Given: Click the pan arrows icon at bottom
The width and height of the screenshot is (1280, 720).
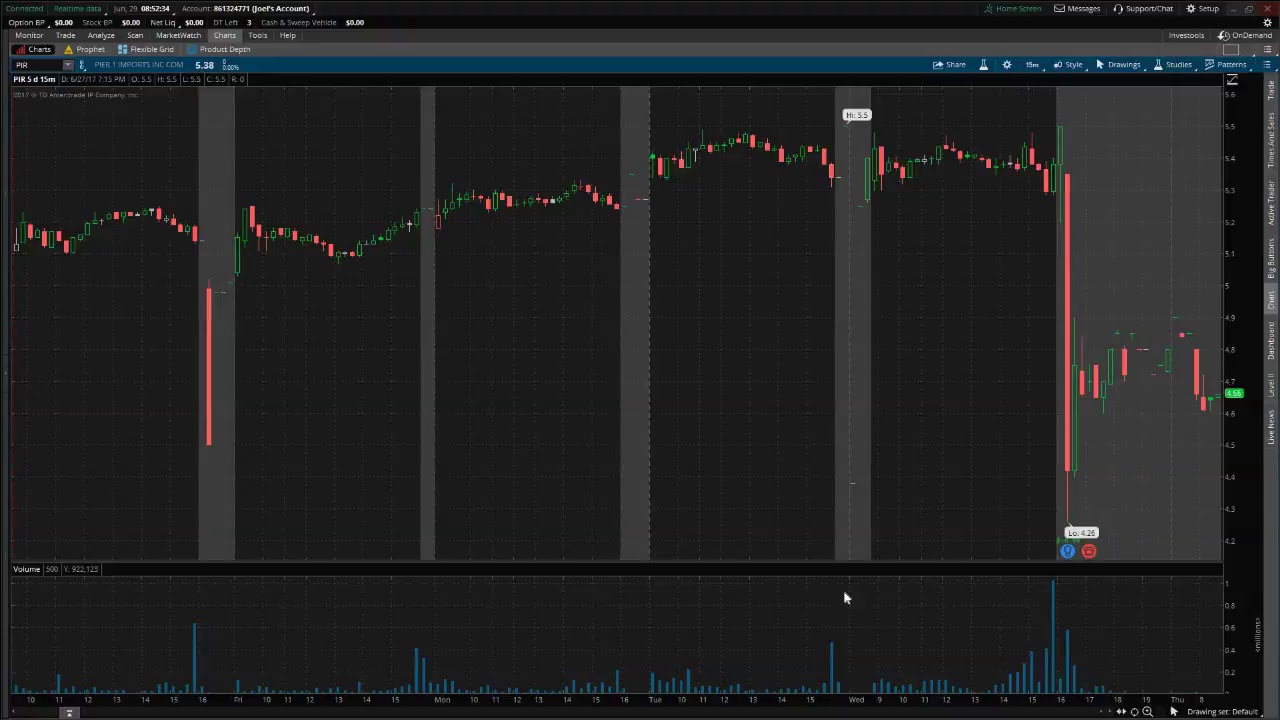Looking at the screenshot, I should pos(1121,712).
